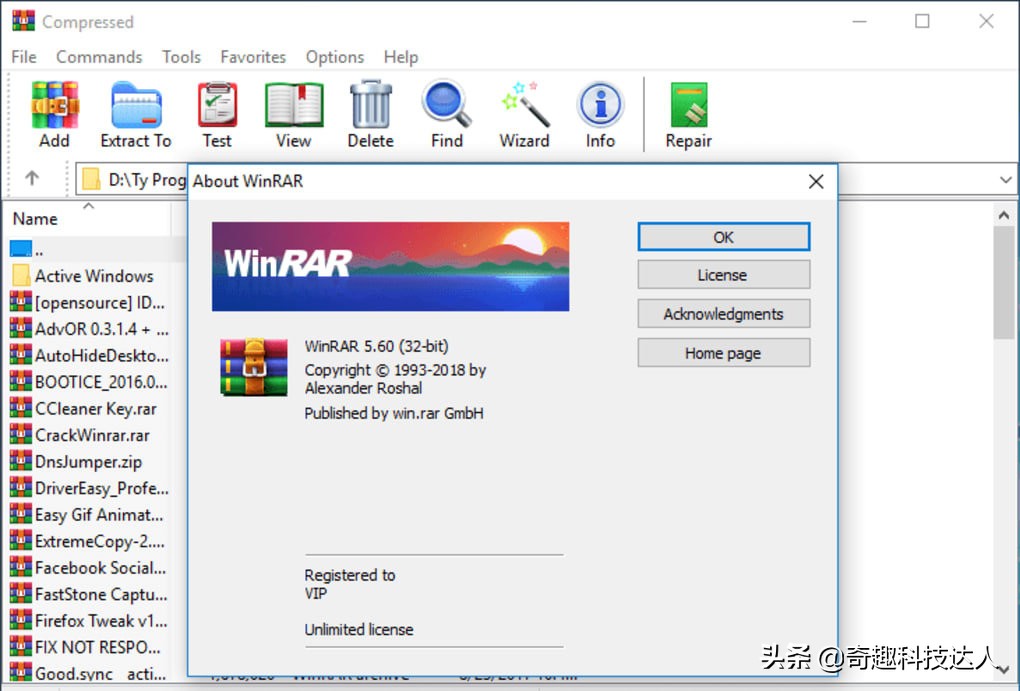Click the scroll up arrow of file list
This screenshot has width=1020, height=691.
[1004, 215]
